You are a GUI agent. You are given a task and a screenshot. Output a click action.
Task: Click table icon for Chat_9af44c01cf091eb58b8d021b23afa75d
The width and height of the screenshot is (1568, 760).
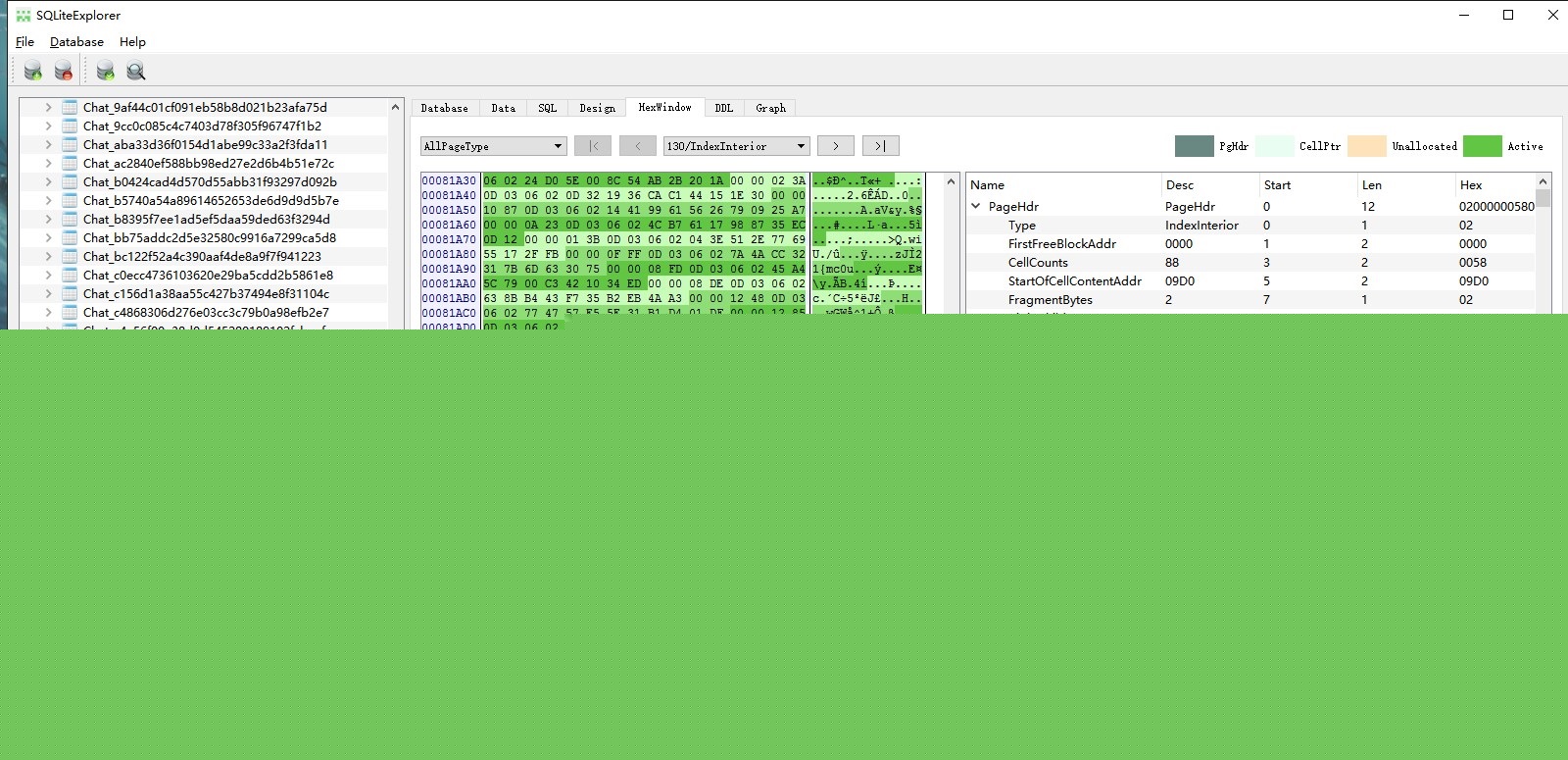[x=70, y=108]
